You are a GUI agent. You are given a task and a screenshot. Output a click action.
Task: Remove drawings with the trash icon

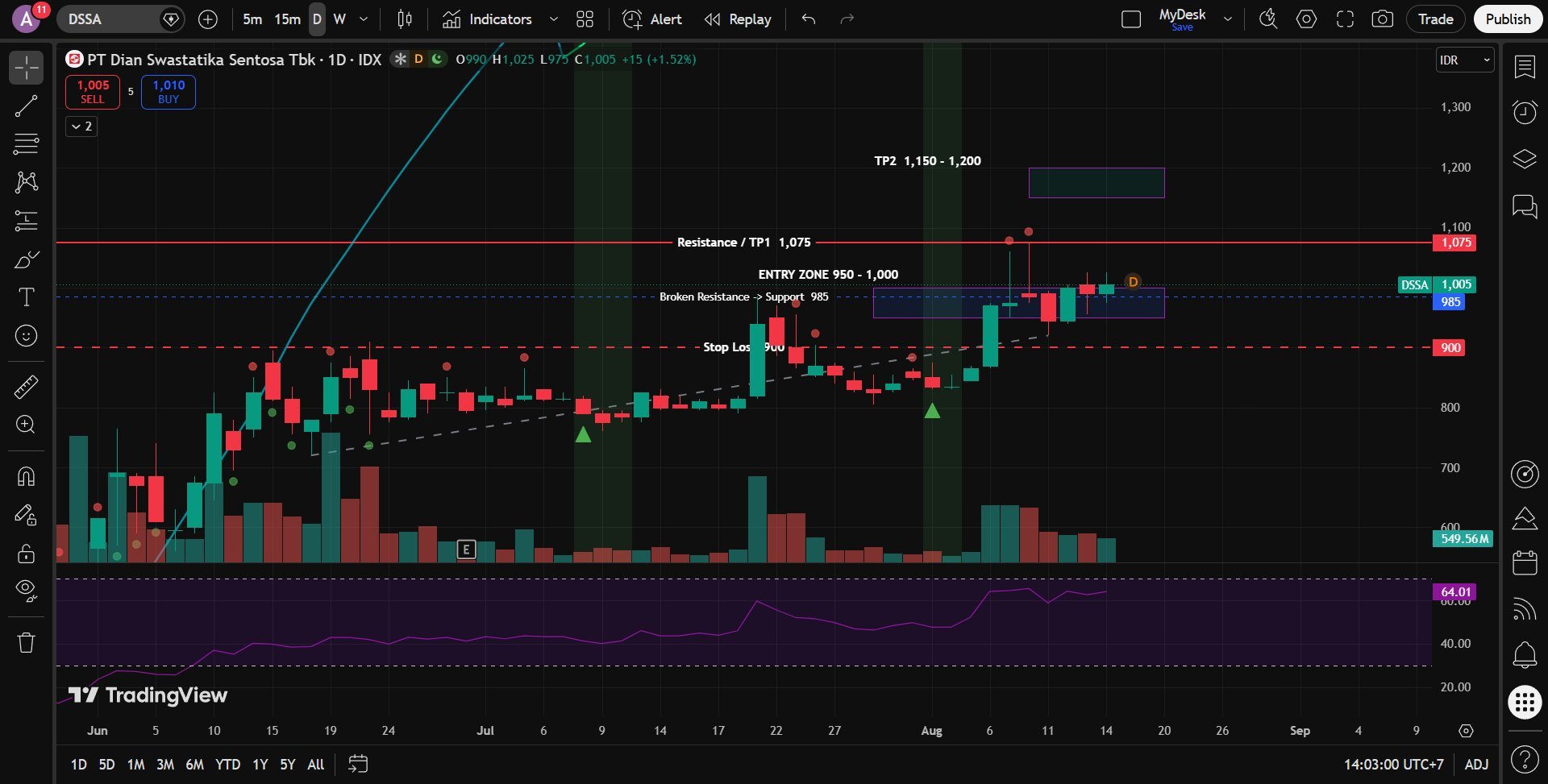tap(26, 642)
